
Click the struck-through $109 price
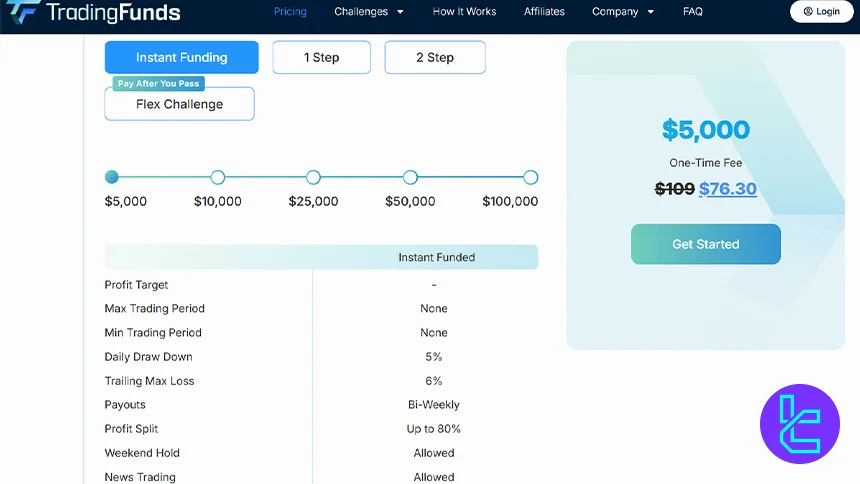[x=675, y=189]
